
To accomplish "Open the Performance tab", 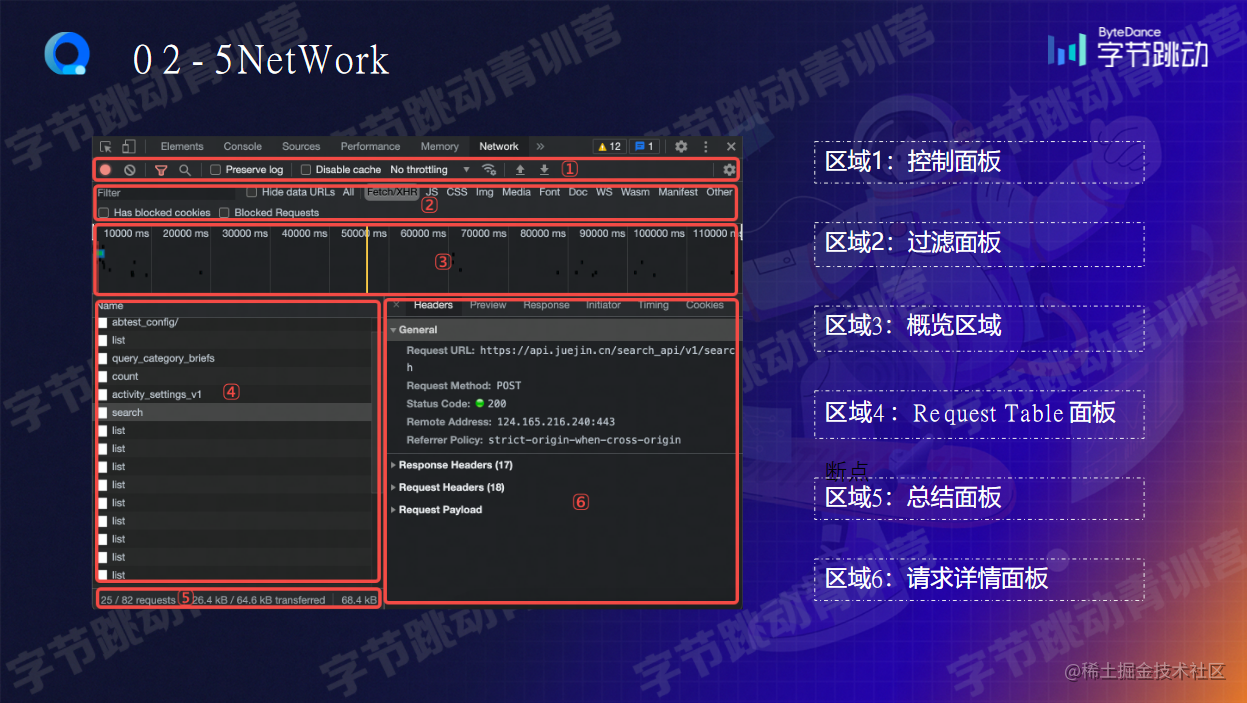I will coord(370,146).
